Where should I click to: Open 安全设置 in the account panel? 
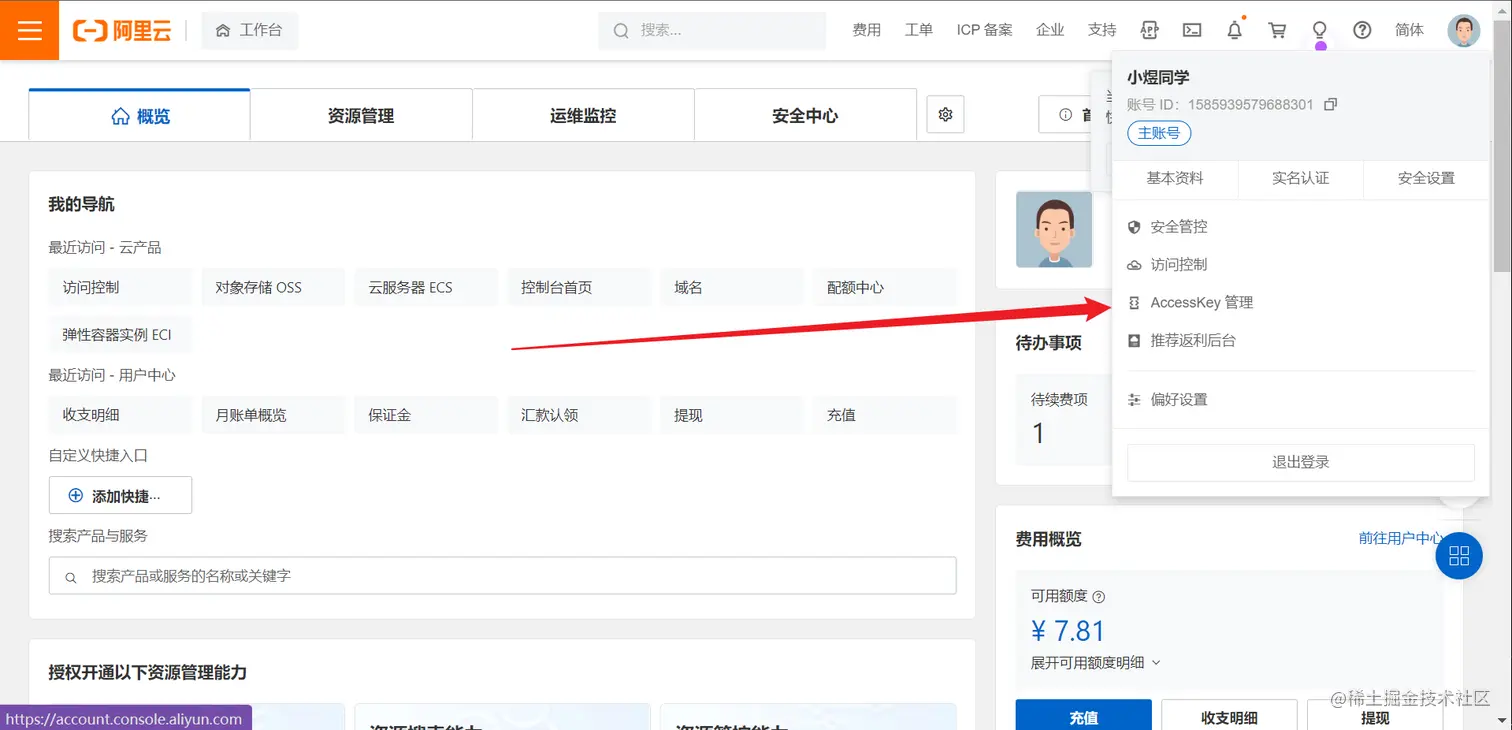click(1426, 178)
